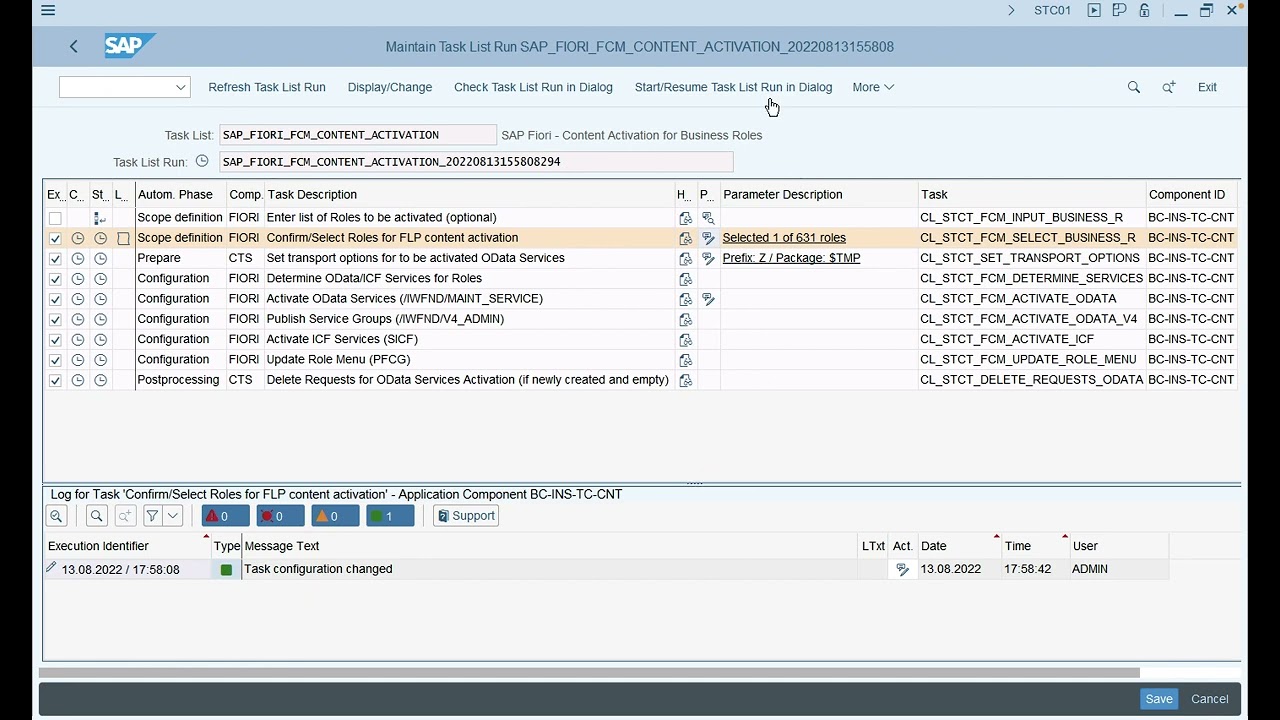Click the Find Next icon in toolbar
The width and height of the screenshot is (1280, 720).
[1169, 87]
